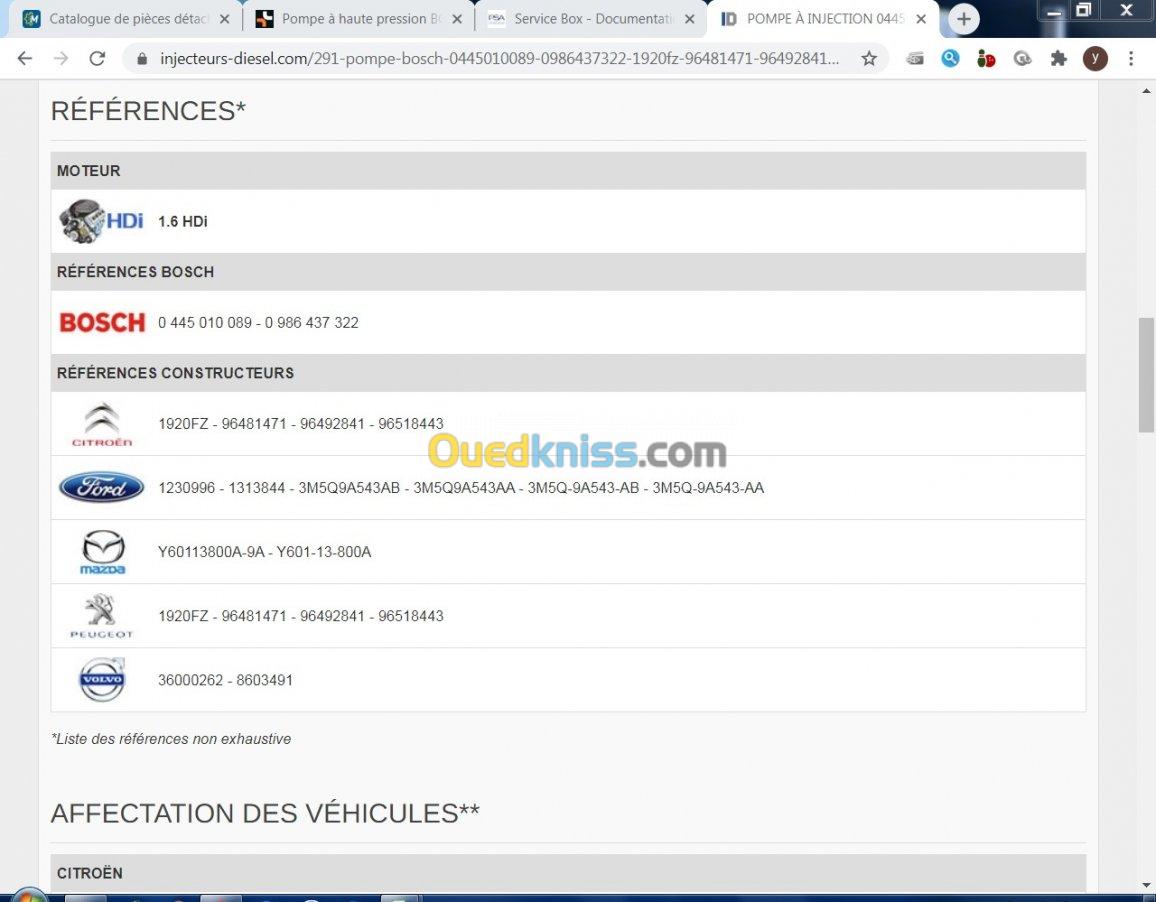Click the Ford logo

click(102, 488)
